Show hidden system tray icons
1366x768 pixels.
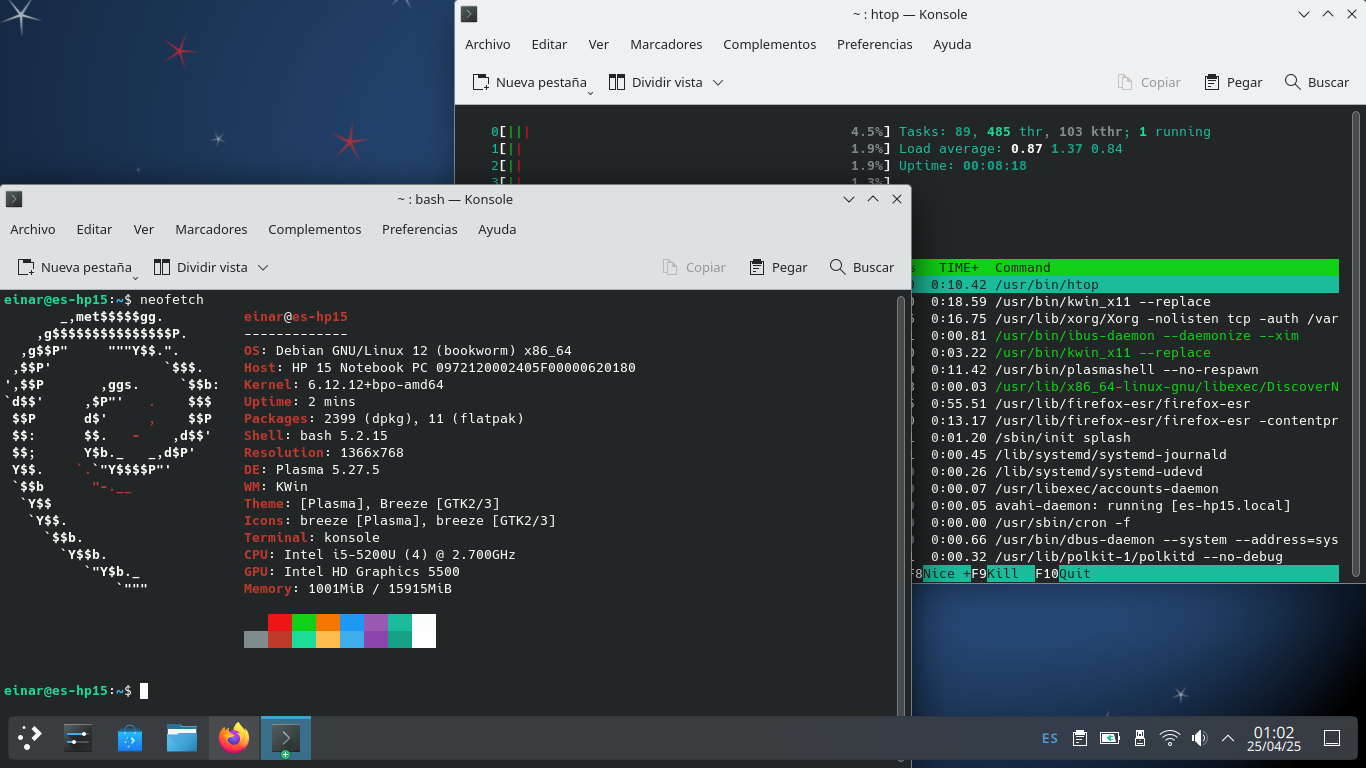1229,739
